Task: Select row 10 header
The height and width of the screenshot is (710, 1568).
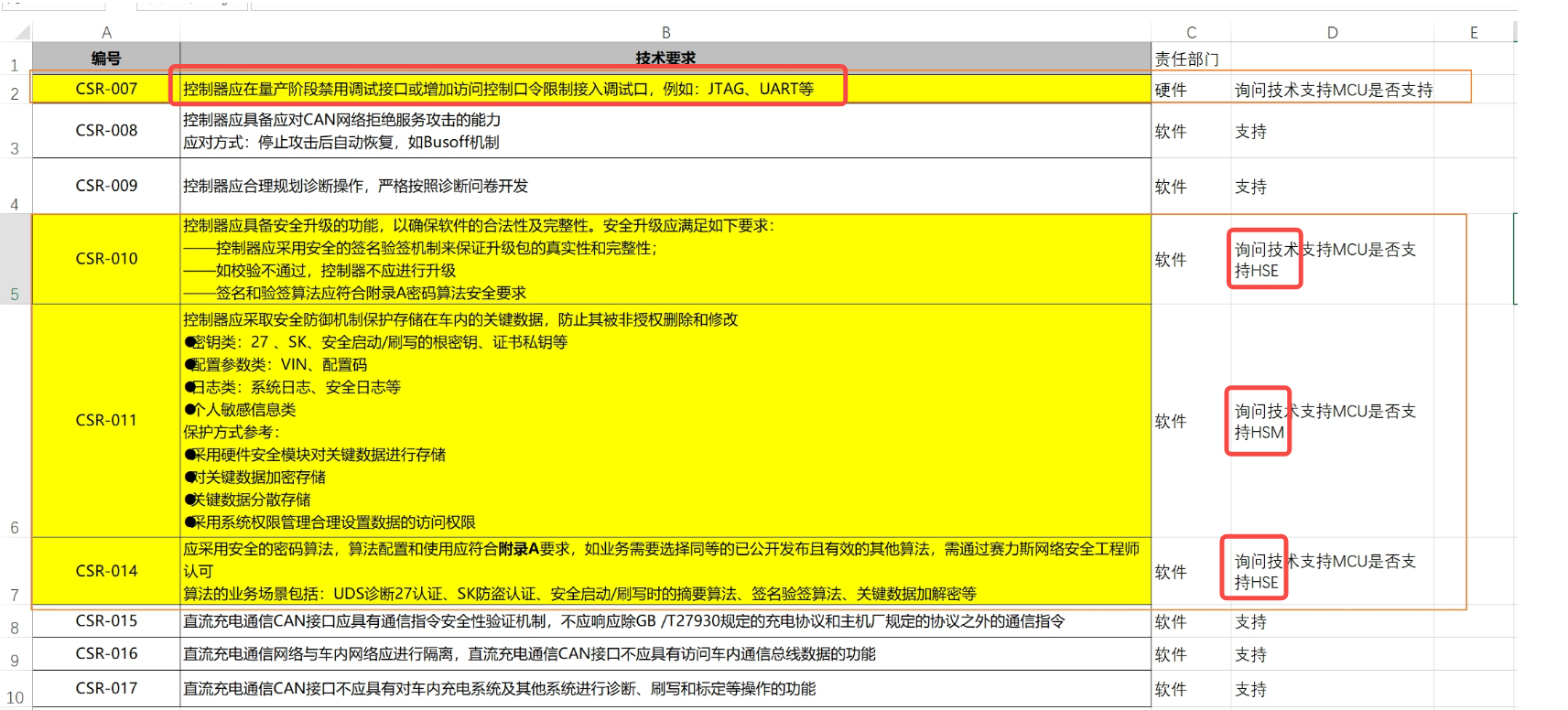Action: (x=15, y=697)
